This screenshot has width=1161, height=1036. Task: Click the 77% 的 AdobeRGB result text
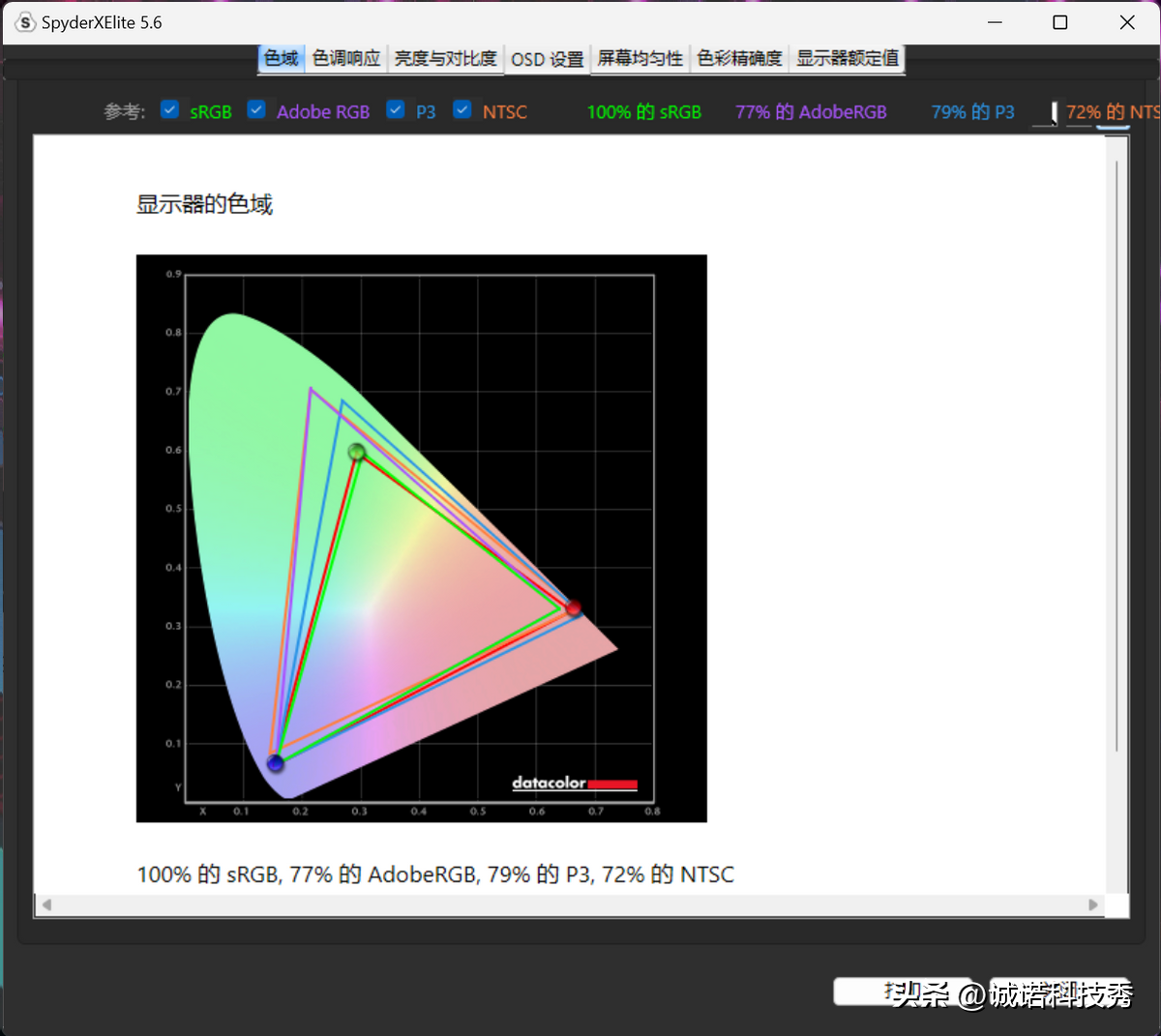point(811,112)
